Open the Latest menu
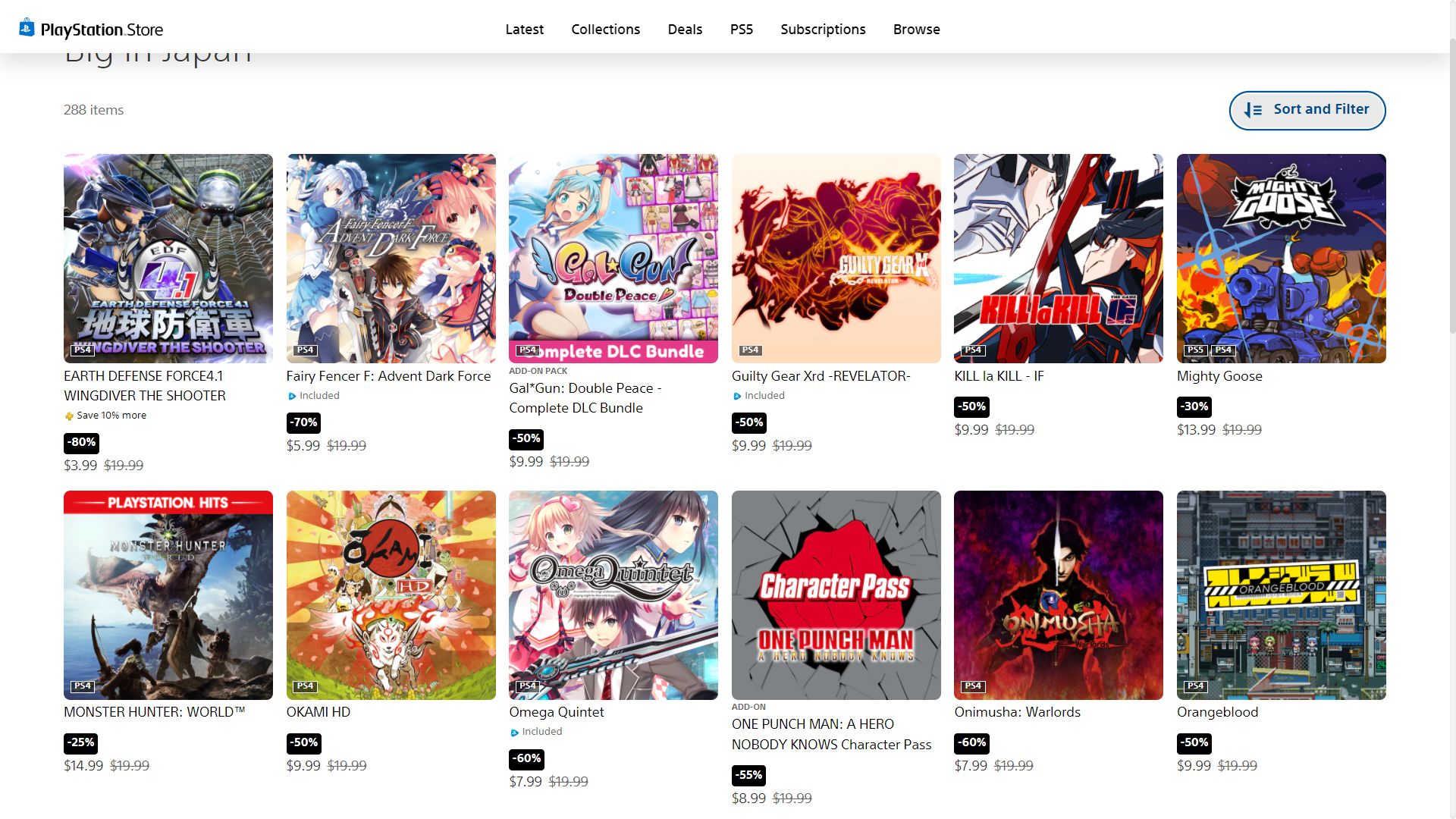 point(525,30)
